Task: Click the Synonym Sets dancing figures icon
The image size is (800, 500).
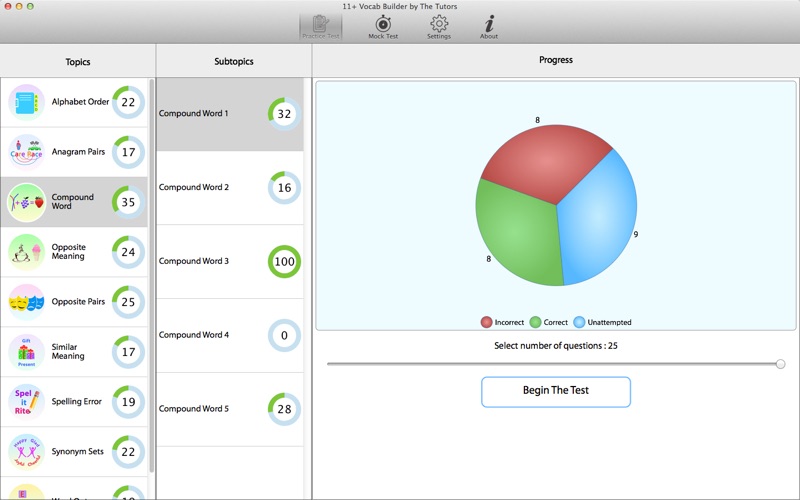Action: coord(27,452)
